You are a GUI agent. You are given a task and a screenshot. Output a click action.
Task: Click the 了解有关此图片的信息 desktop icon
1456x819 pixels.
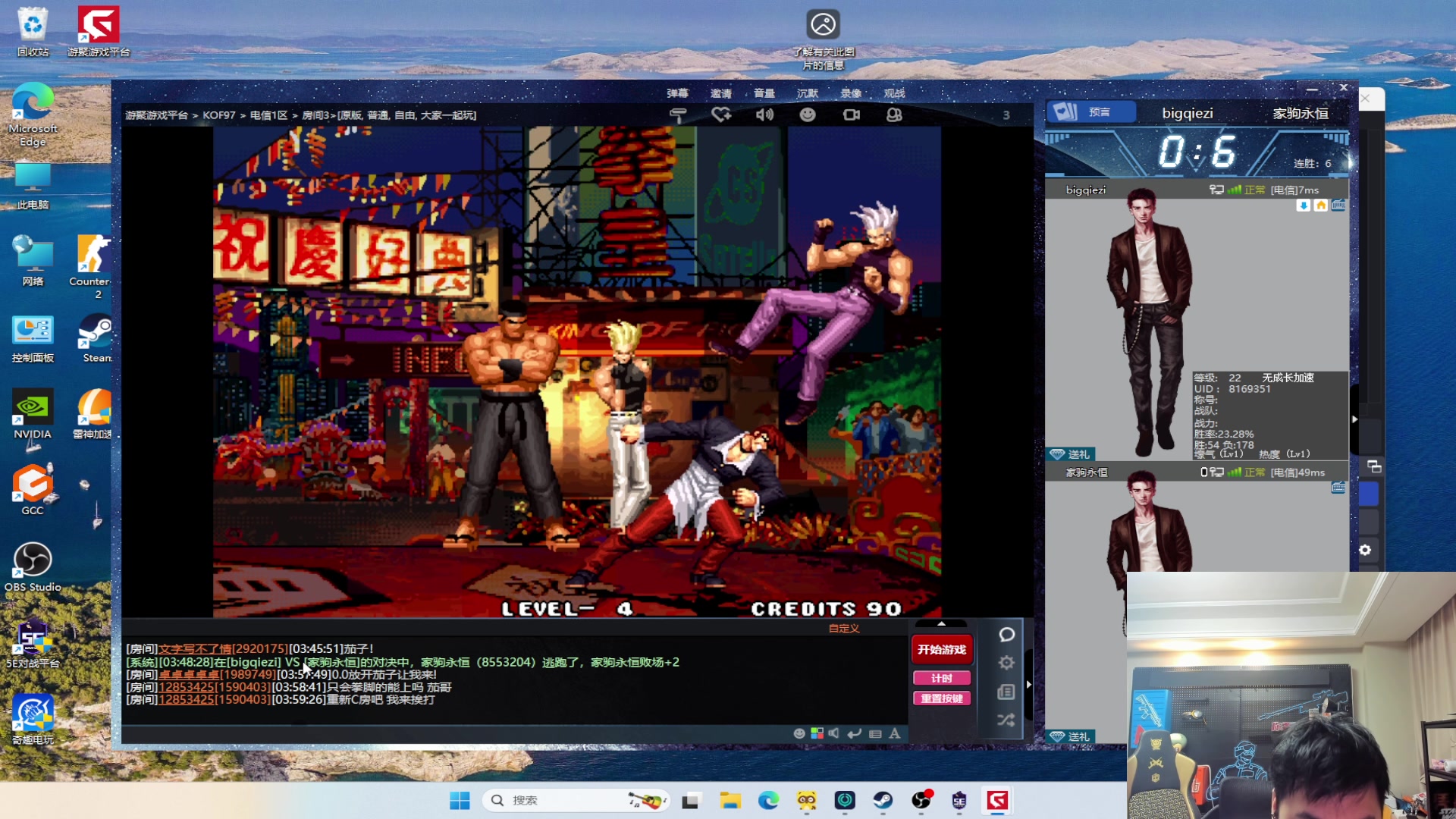[824, 39]
